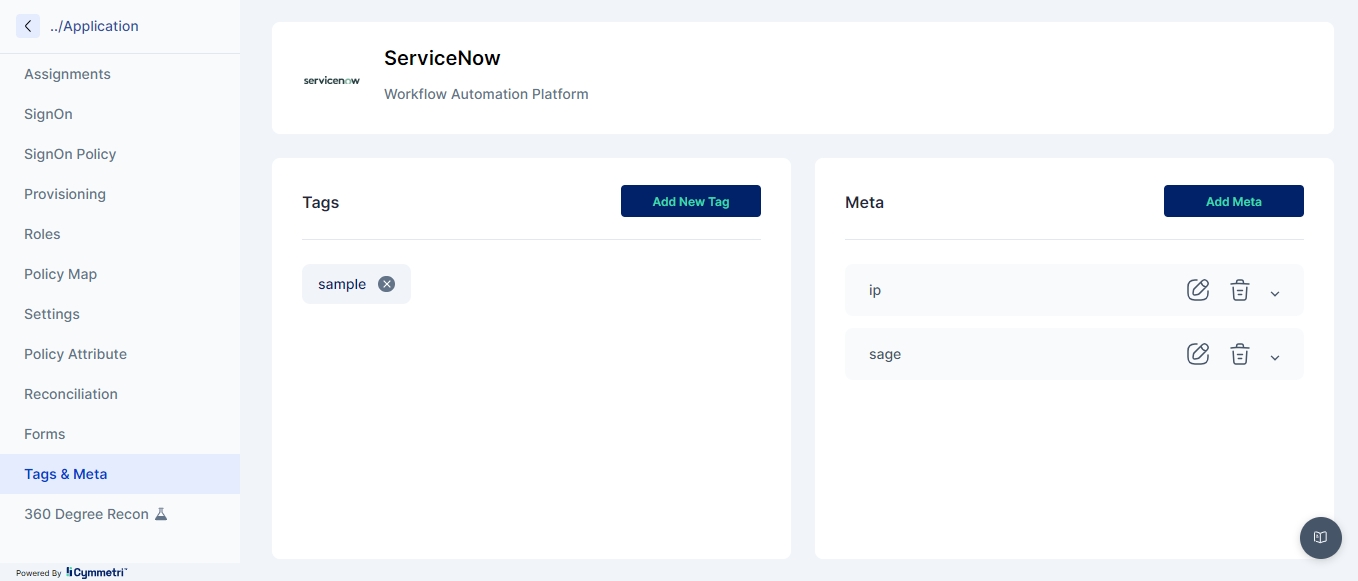The image size is (1358, 581).
Task: Select Roles in the sidebar
Action: (x=42, y=234)
